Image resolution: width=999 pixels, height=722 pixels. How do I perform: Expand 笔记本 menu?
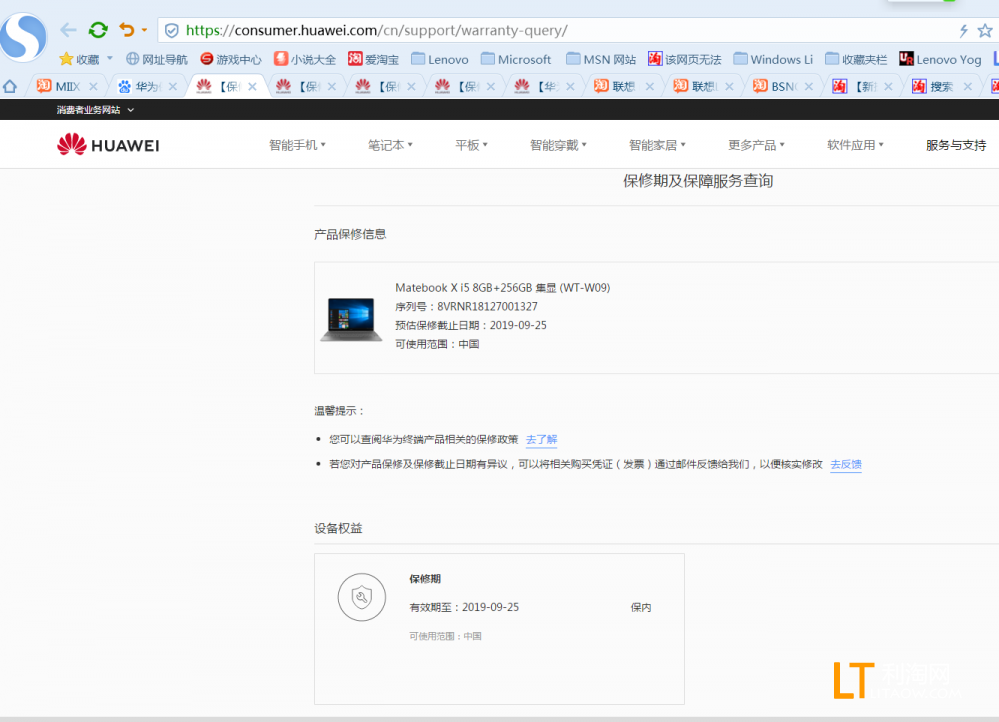(390, 145)
